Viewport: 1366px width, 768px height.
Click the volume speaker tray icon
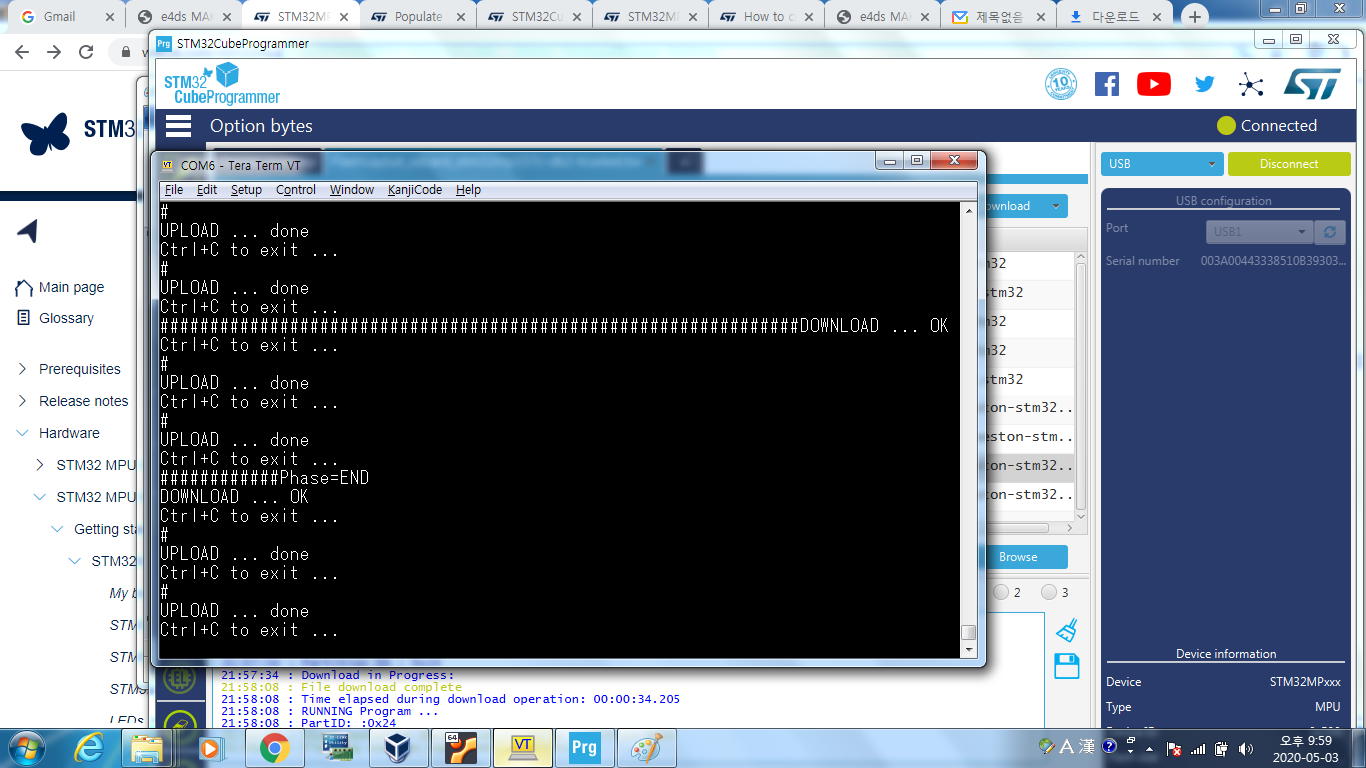[1246, 748]
